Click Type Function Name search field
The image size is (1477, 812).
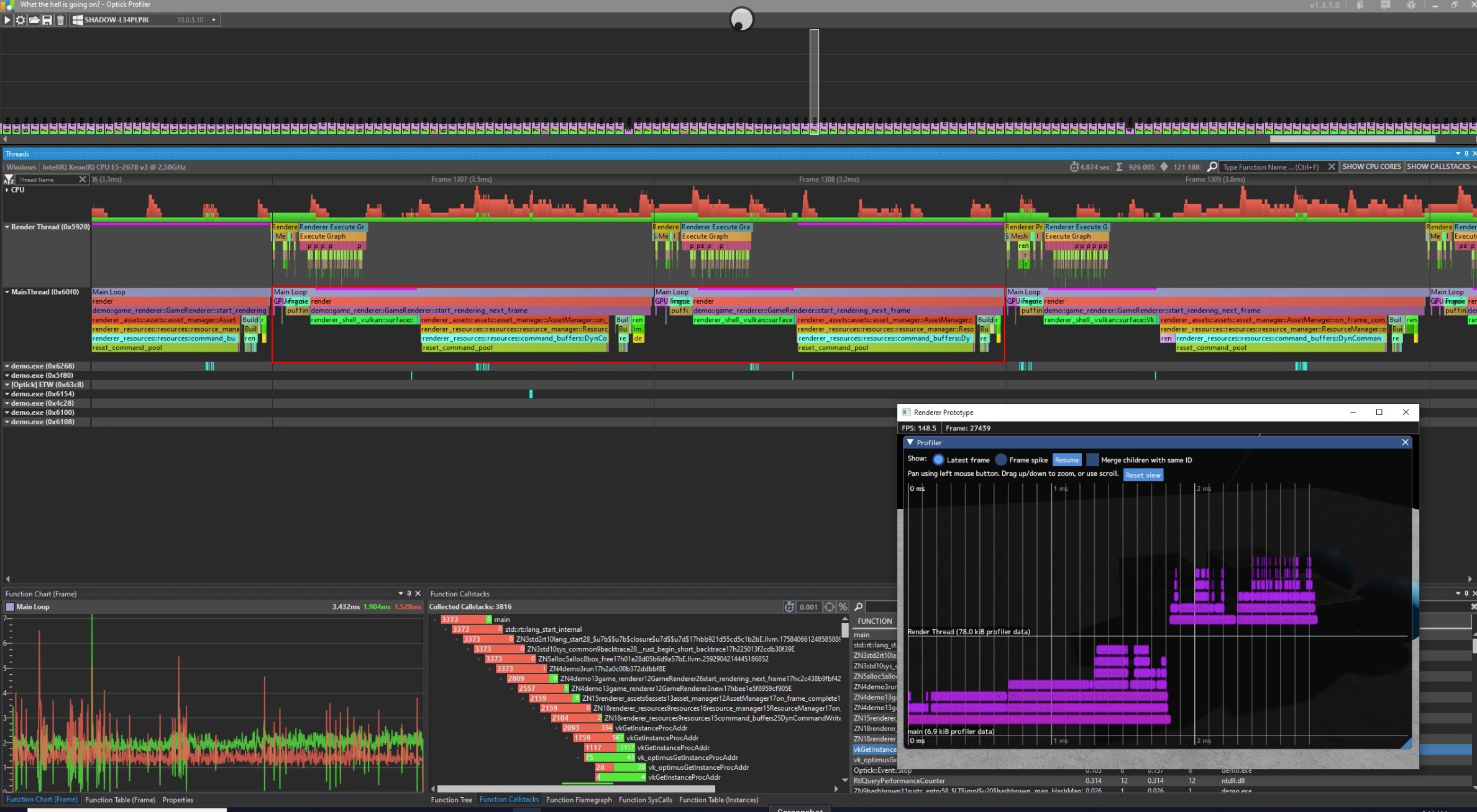pyautogui.click(x=1271, y=167)
